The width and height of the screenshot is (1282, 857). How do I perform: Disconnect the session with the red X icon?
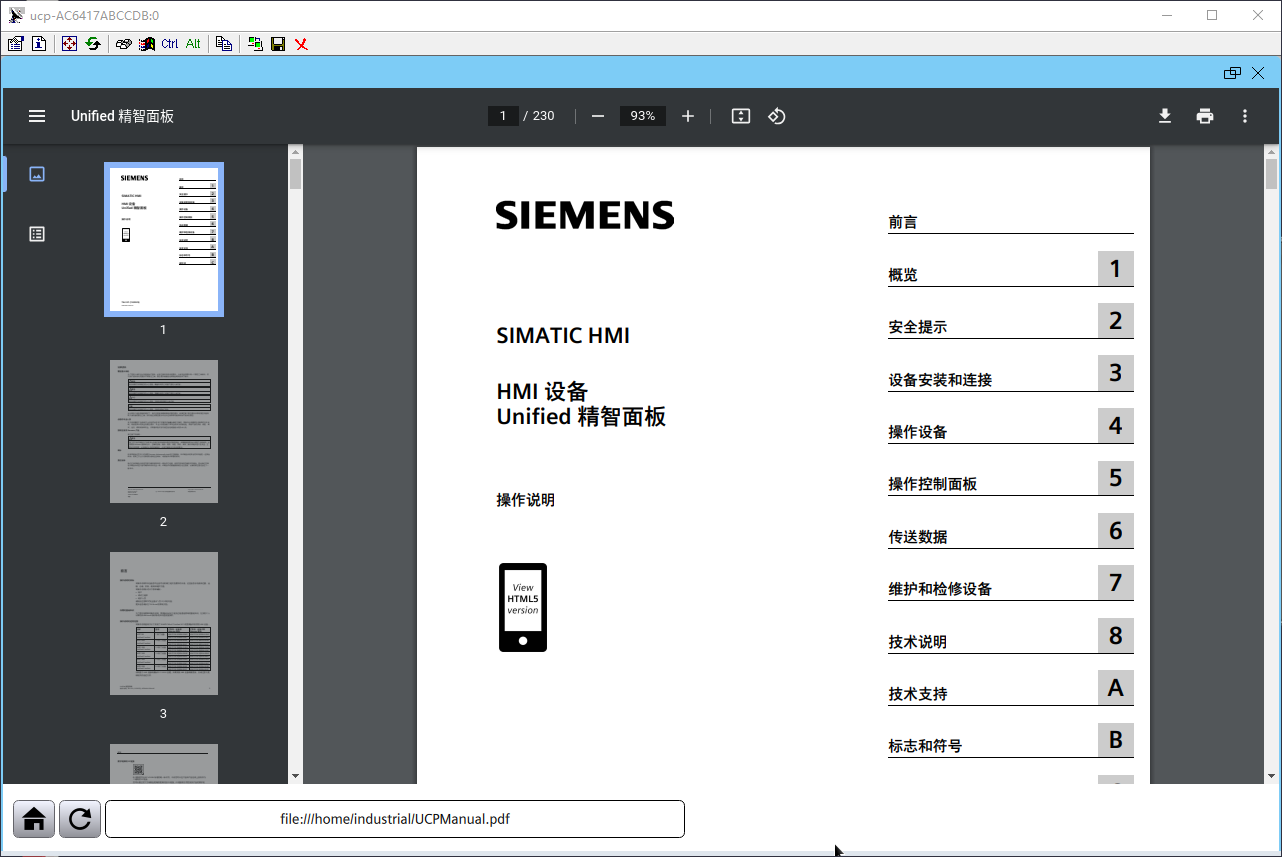point(301,44)
